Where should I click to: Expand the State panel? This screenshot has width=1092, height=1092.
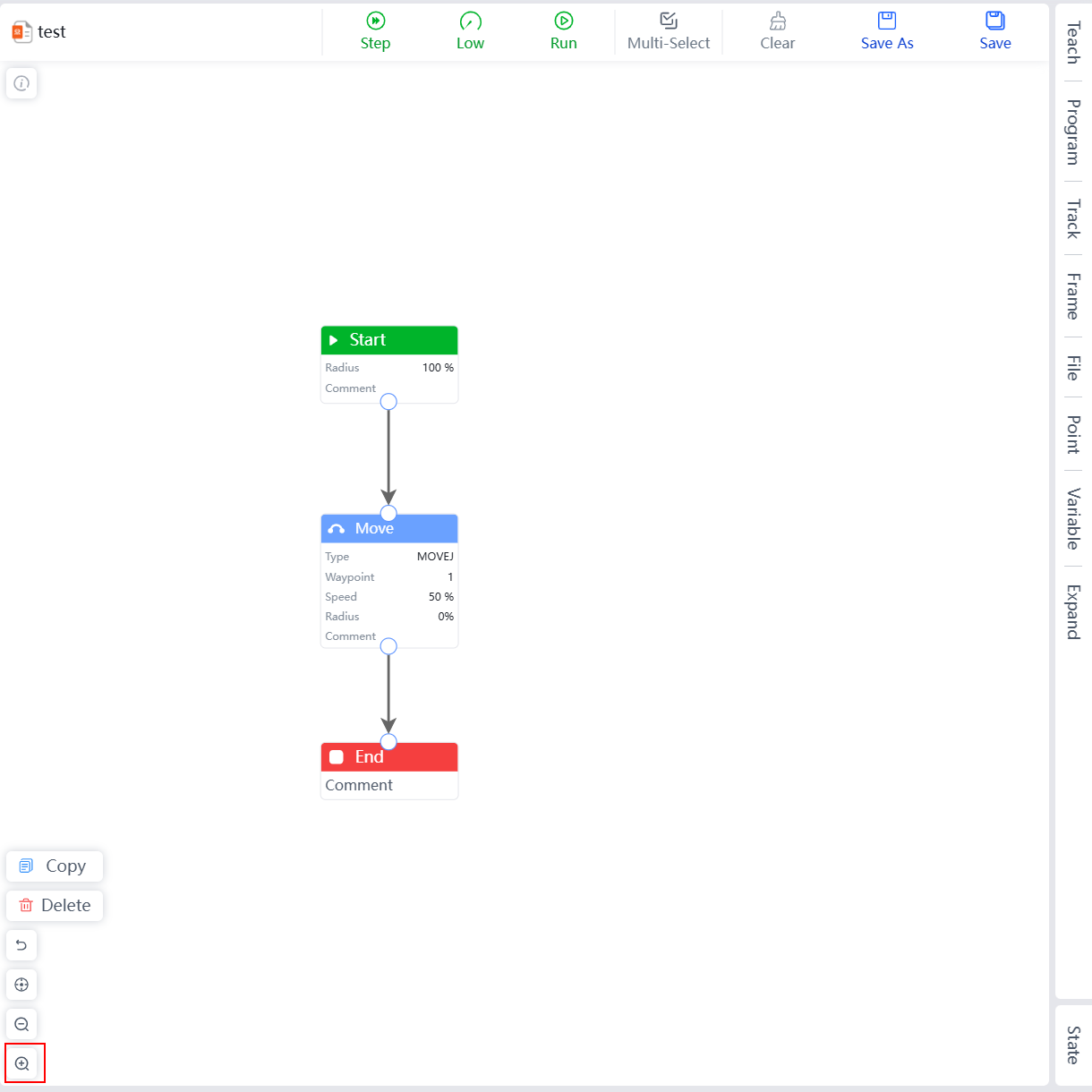1073,1045
